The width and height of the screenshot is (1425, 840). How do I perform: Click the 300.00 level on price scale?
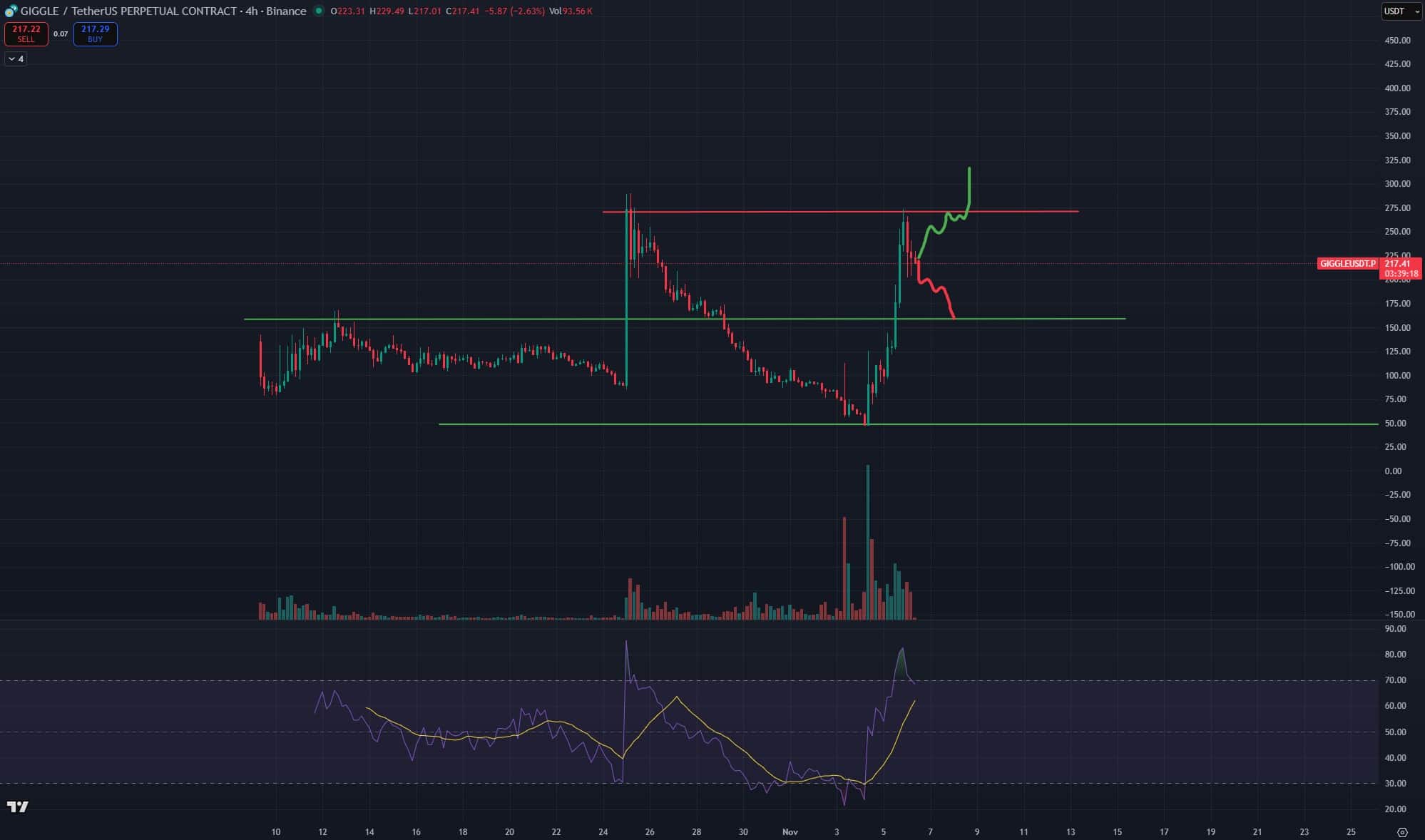coord(1396,184)
